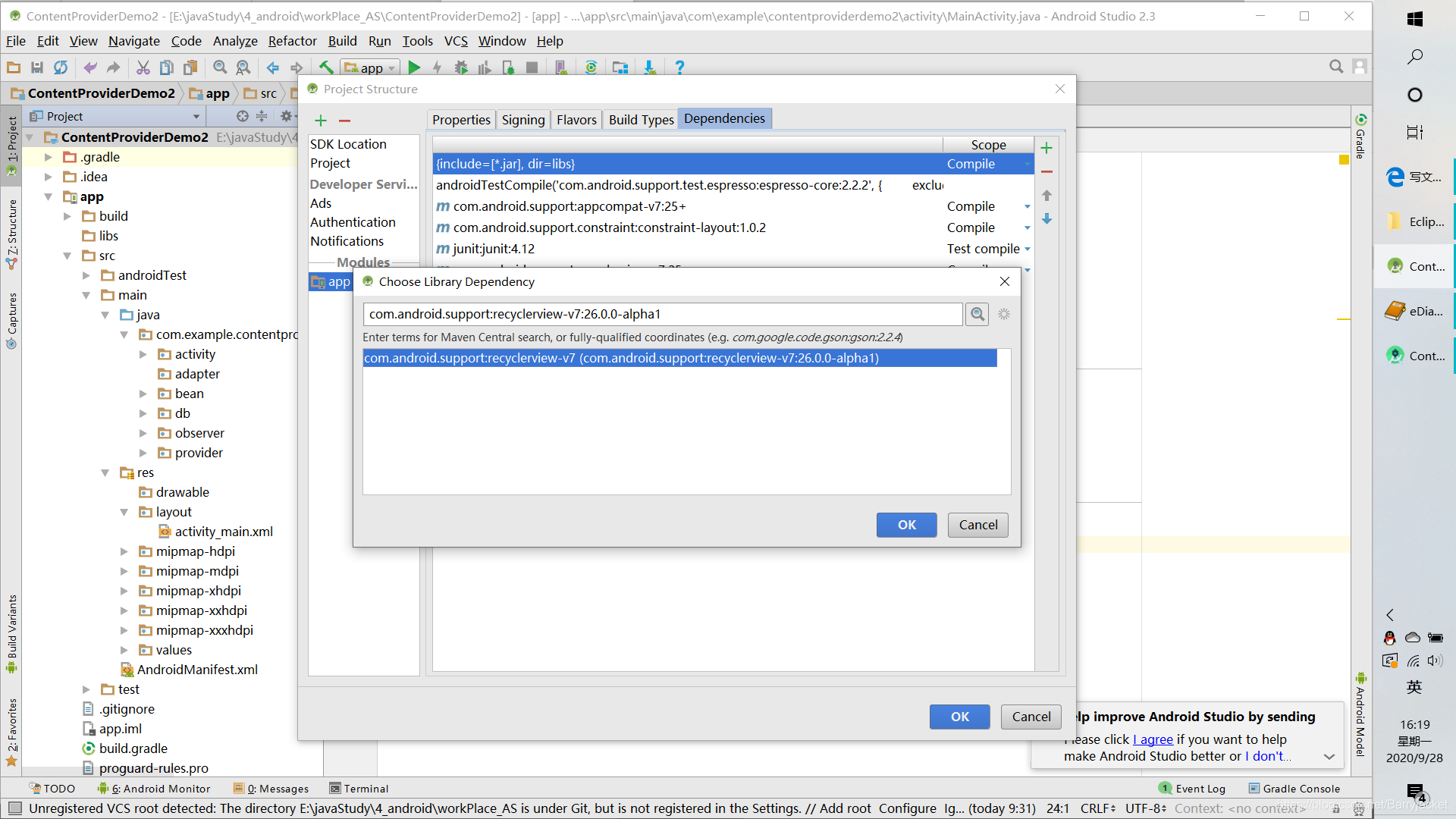The height and width of the screenshot is (819, 1456).
Task: Open the Refactor menu
Action: (x=292, y=41)
